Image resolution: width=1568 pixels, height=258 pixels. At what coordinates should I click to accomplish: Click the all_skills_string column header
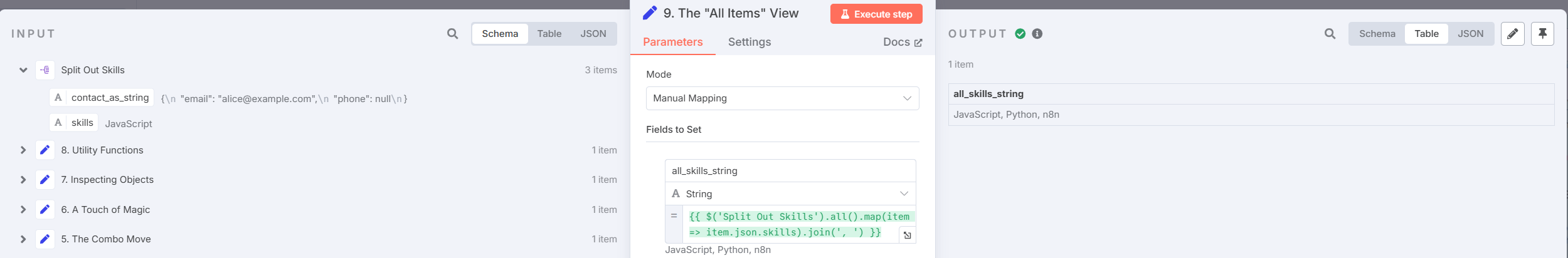[988, 94]
